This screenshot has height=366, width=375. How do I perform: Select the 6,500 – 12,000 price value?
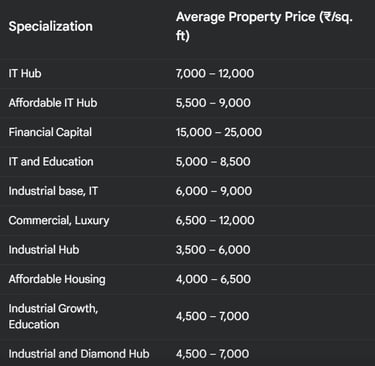click(215, 220)
